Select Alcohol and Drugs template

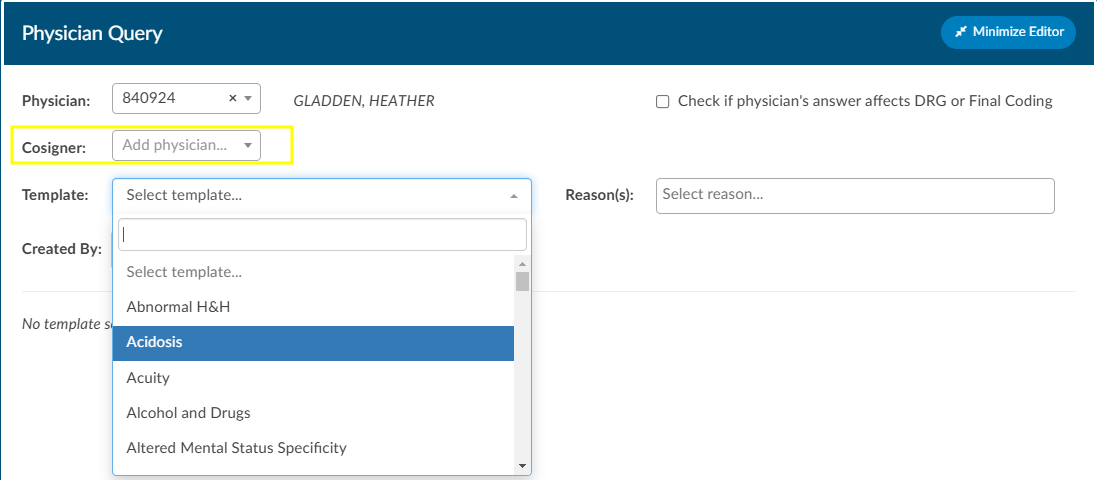tap(313, 413)
